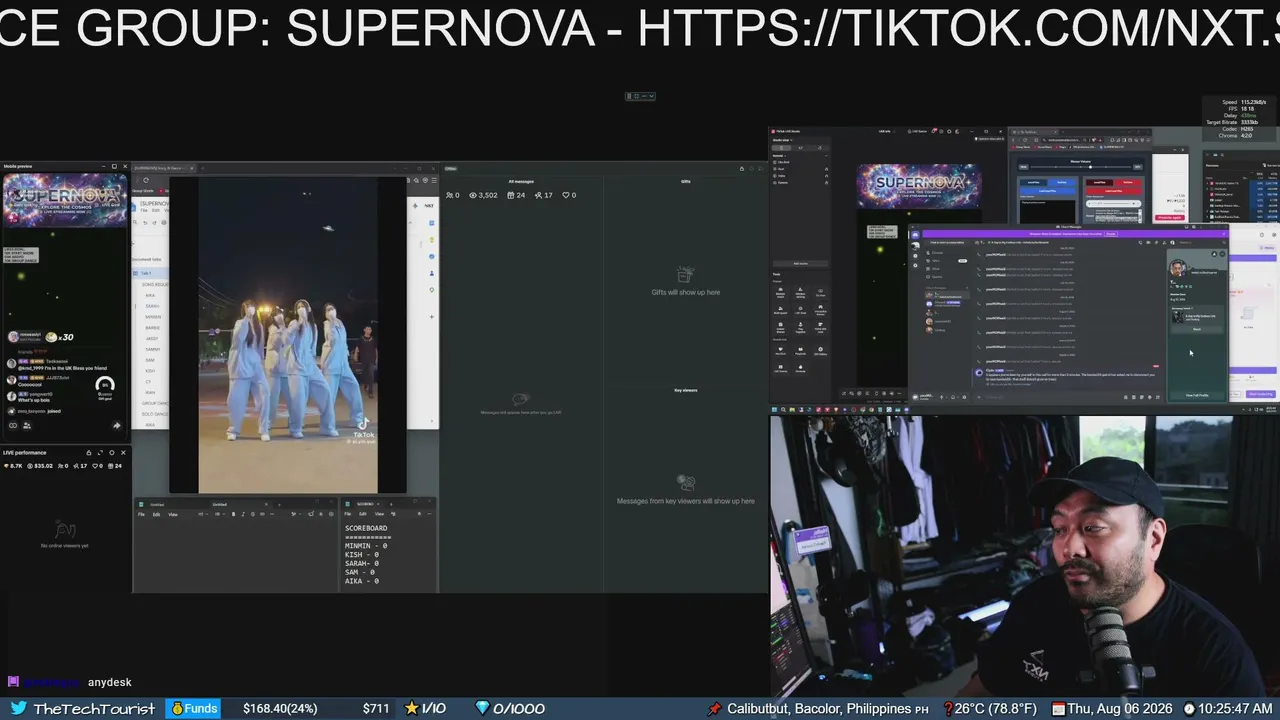Click the gift count icon showing 24 in All messages
Viewport: 1280px width, 720px height.
tap(510, 195)
